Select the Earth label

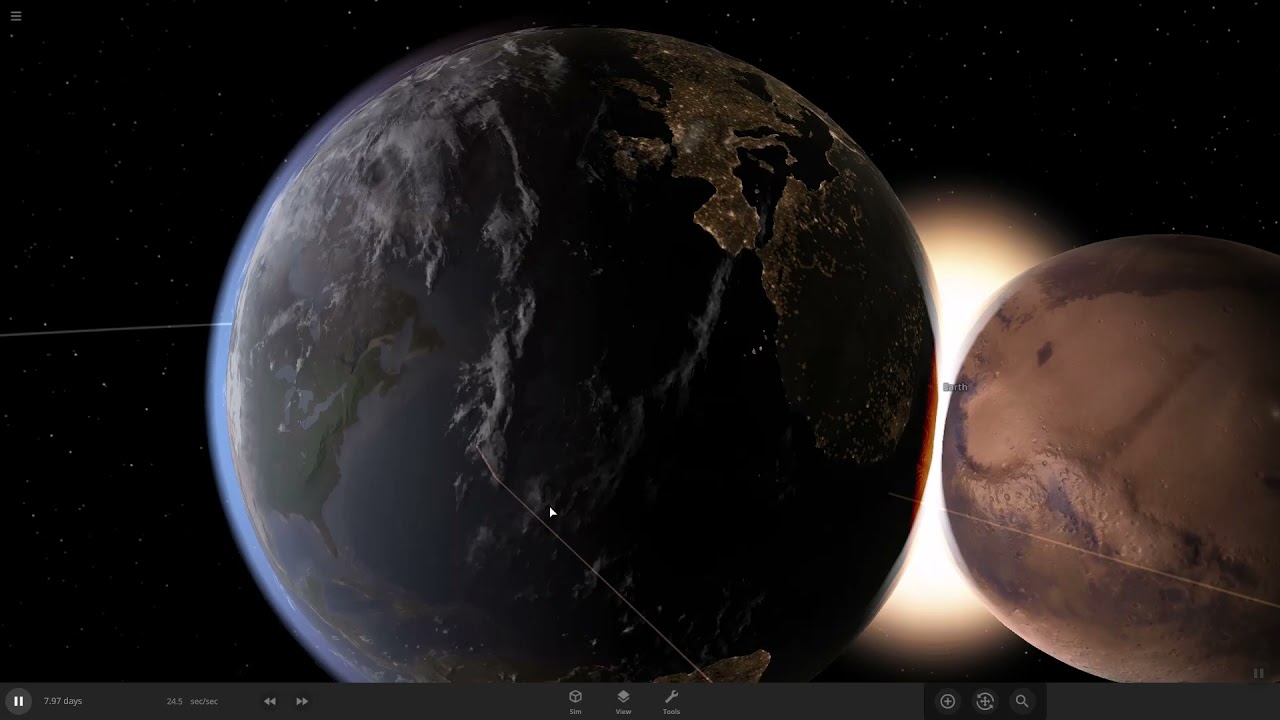click(955, 387)
